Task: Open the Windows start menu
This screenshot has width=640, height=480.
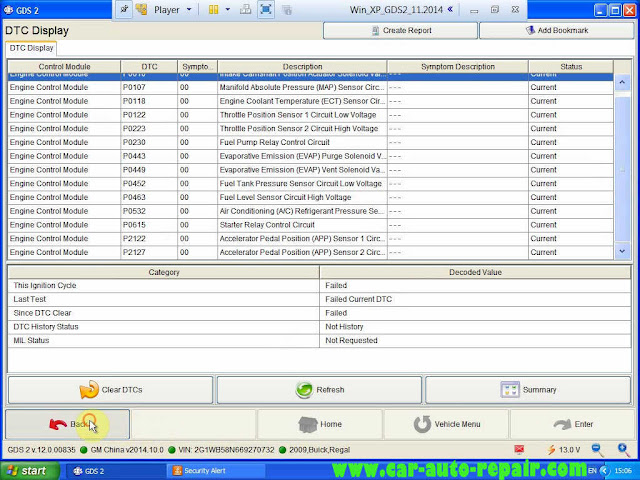Action: click(x=29, y=471)
